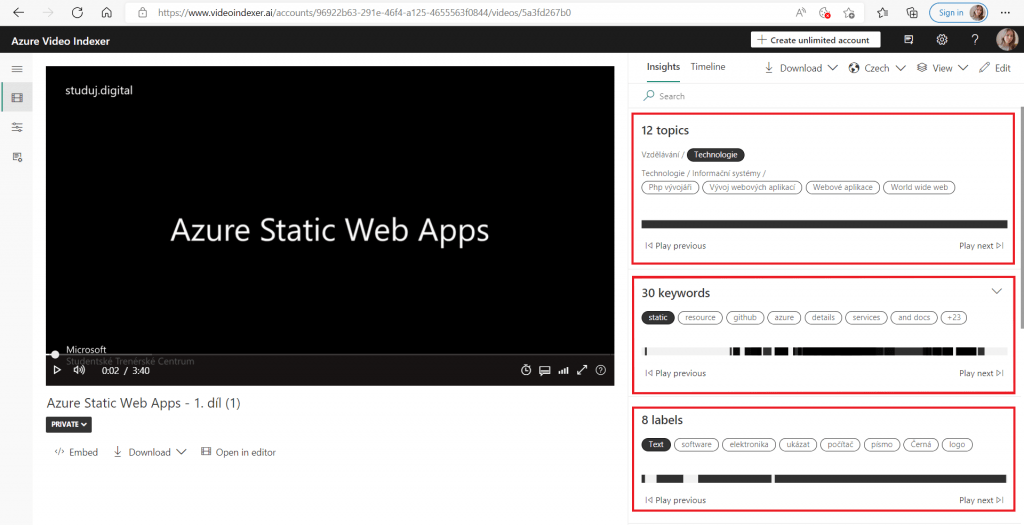The height and width of the screenshot is (525, 1024).
Task: Expand the View dropdown in insights
Action: point(943,68)
